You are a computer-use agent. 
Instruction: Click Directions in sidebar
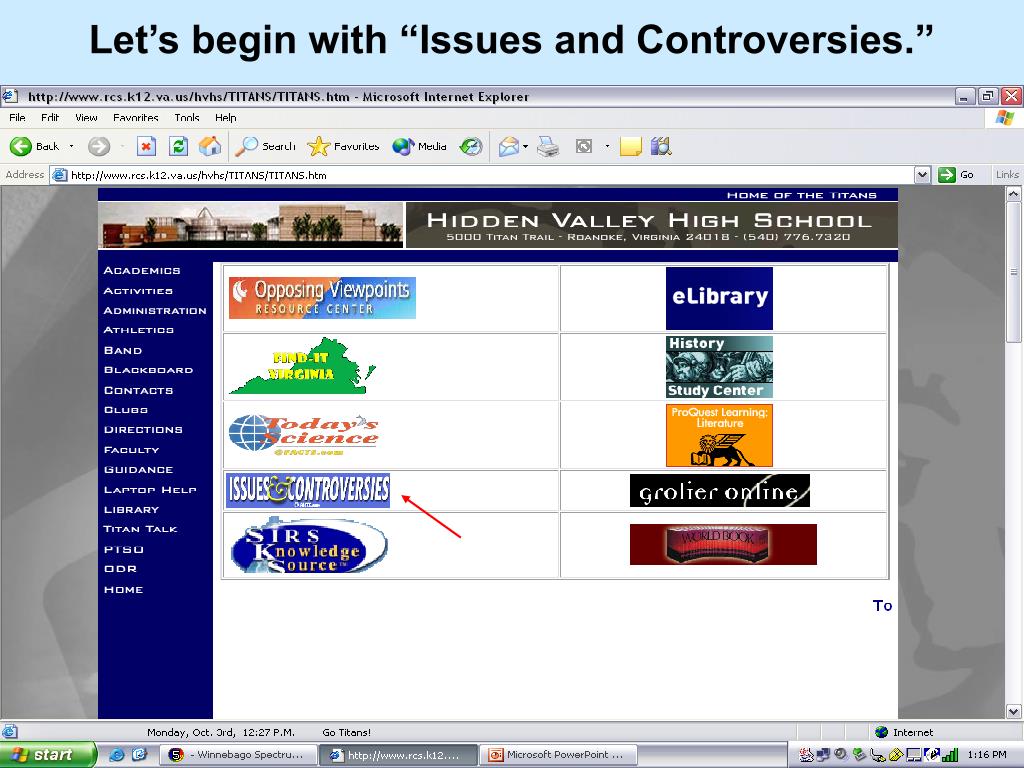click(144, 429)
